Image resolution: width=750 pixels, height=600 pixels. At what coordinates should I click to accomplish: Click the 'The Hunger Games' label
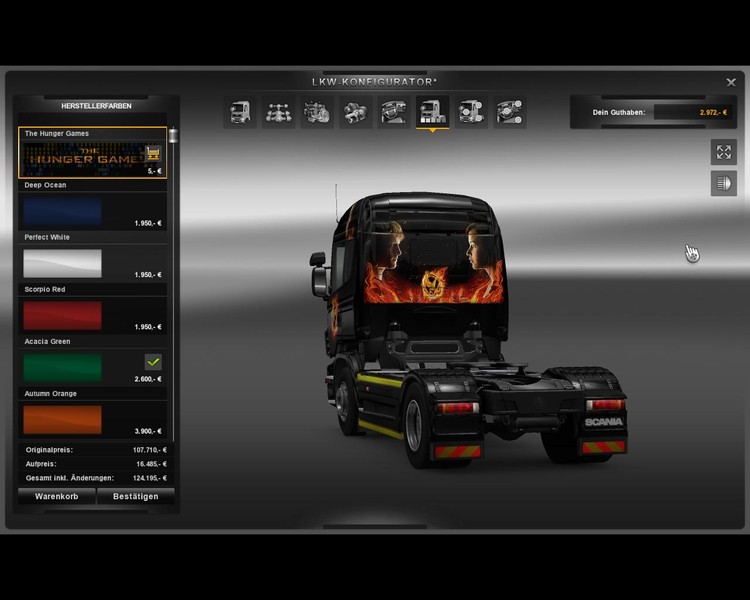56,133
